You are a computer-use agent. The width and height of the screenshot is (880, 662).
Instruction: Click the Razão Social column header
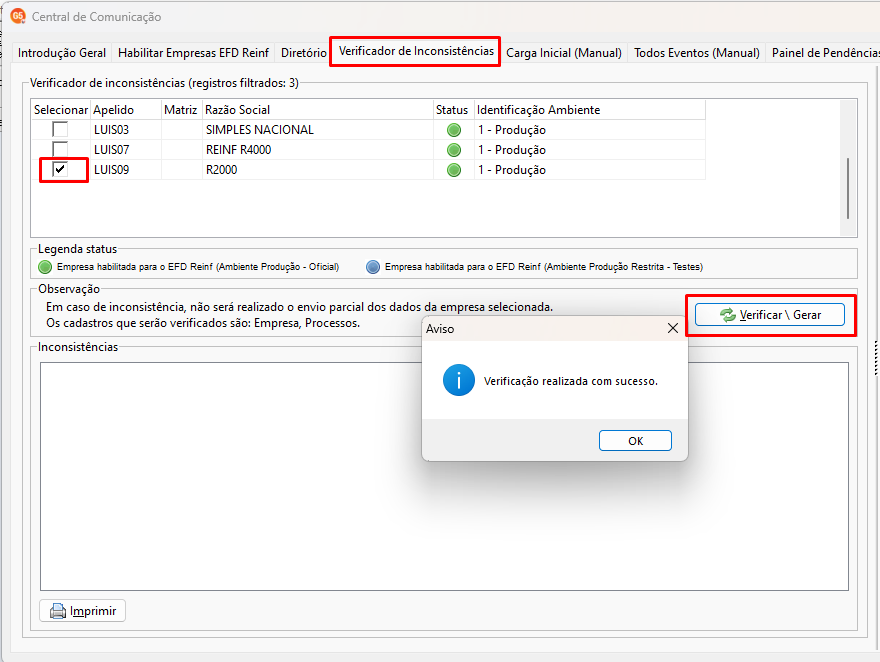pos(318,110)
